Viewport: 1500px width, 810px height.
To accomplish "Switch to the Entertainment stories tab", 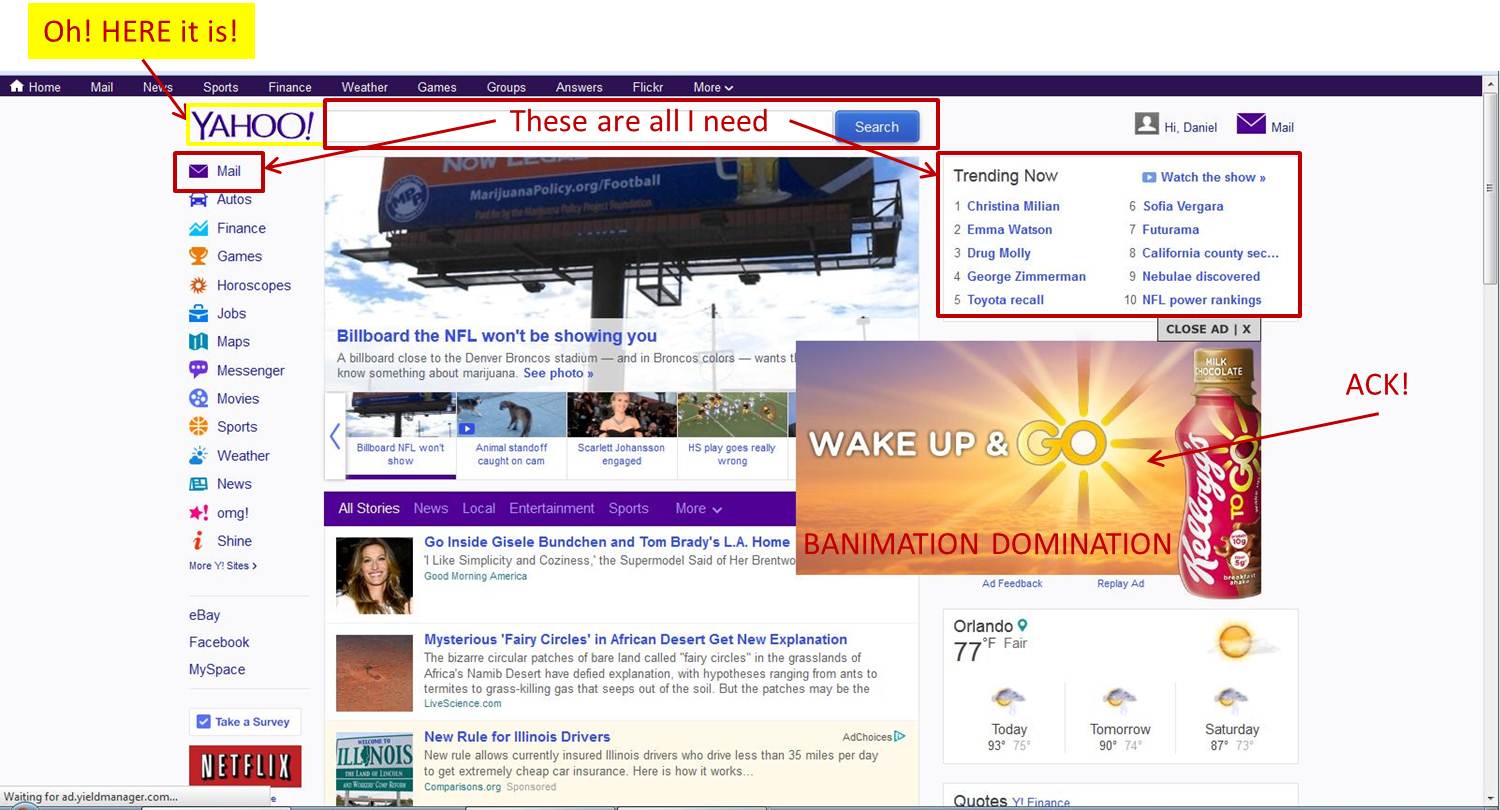I will click(552, 508).
